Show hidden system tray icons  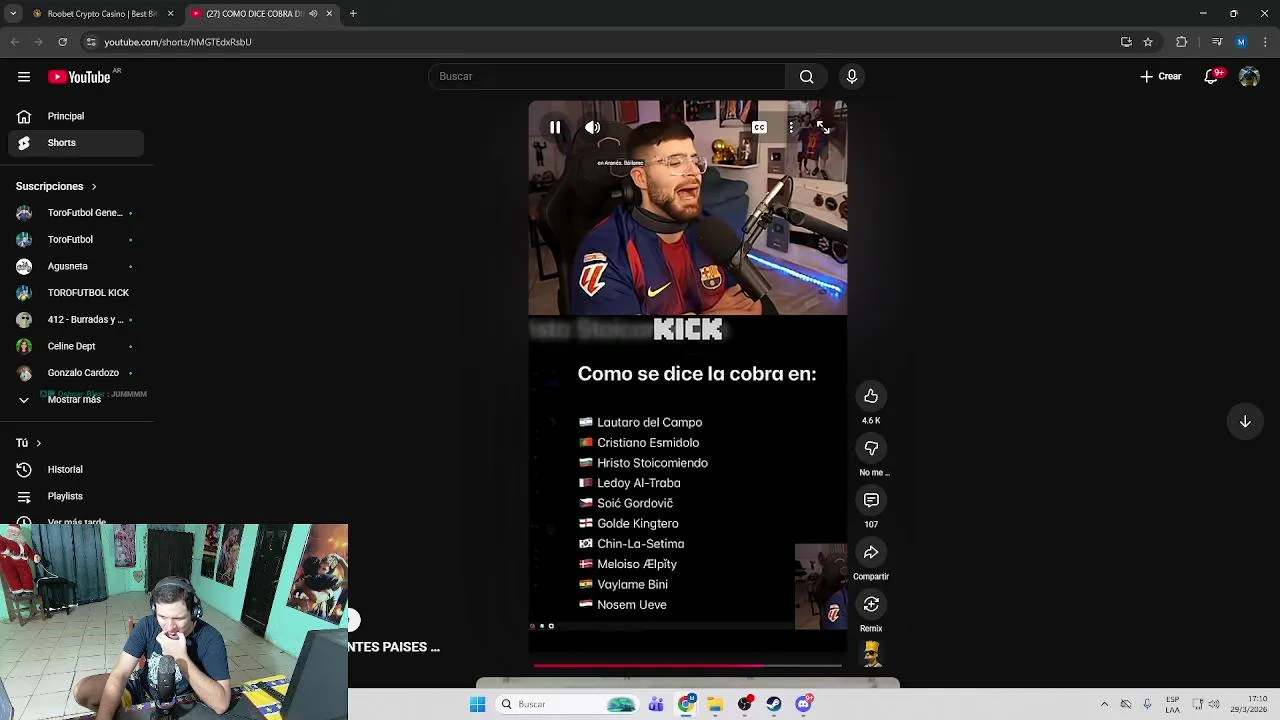[x=1104, y=704]
